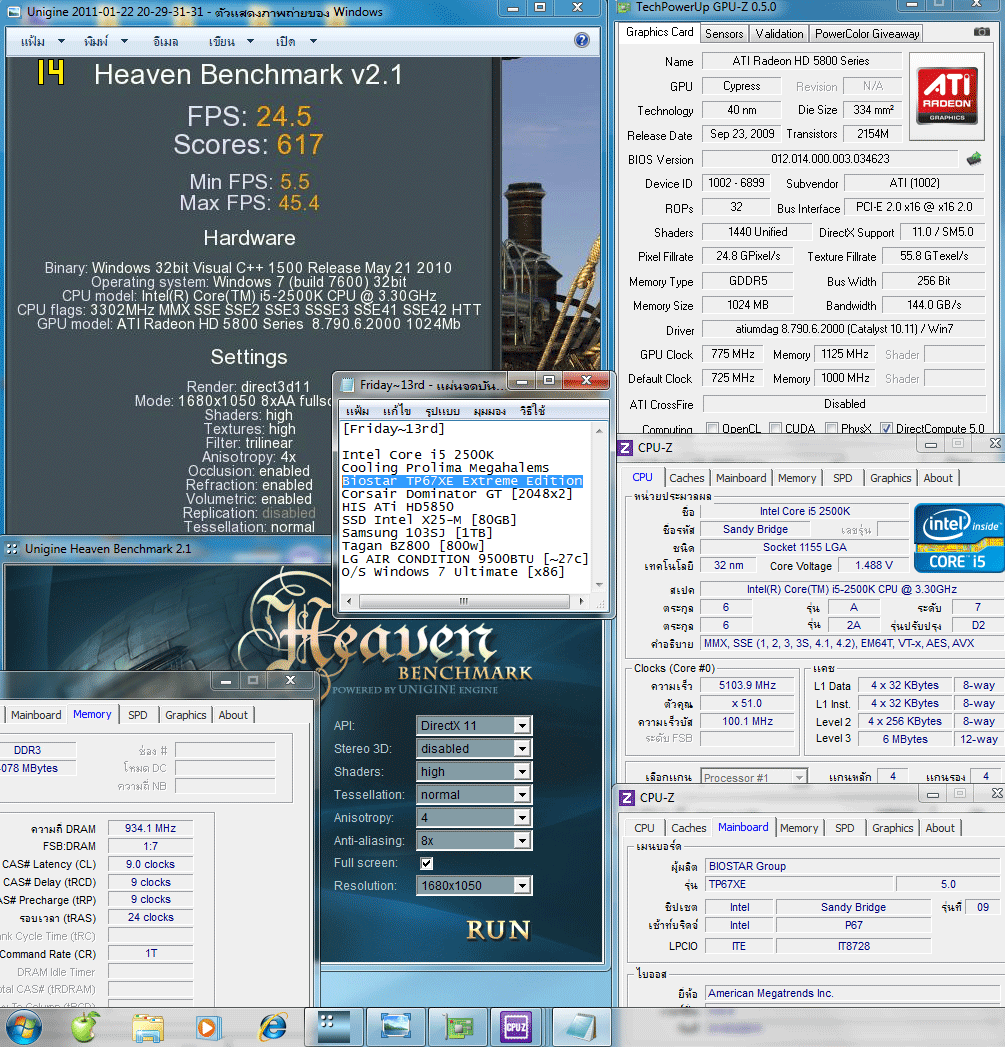Uncheck DirectCompute 5.0 in GPU-Z
1005x1047 pixels.
[886, 428]
